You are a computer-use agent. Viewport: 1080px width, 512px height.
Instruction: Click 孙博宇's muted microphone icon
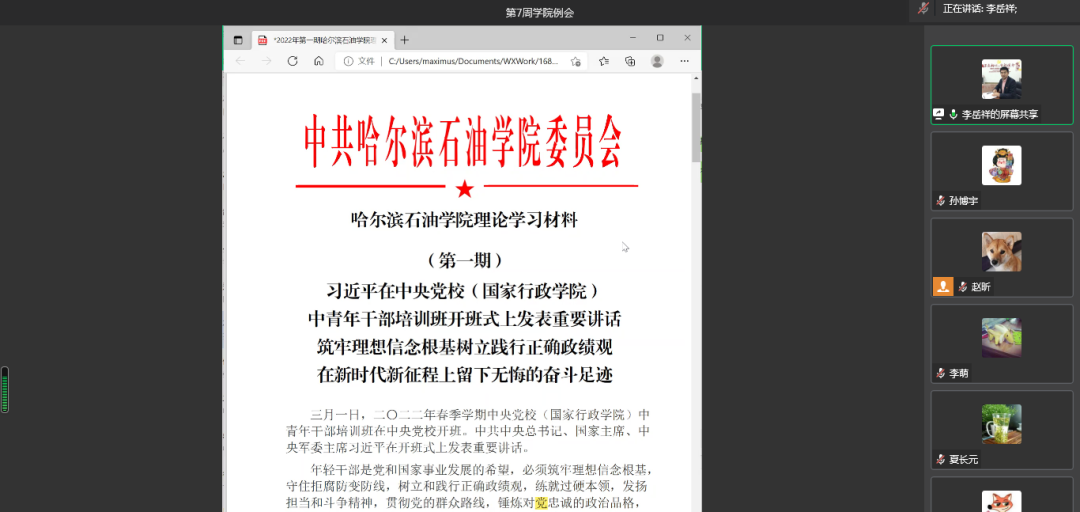tap(941, 201)
